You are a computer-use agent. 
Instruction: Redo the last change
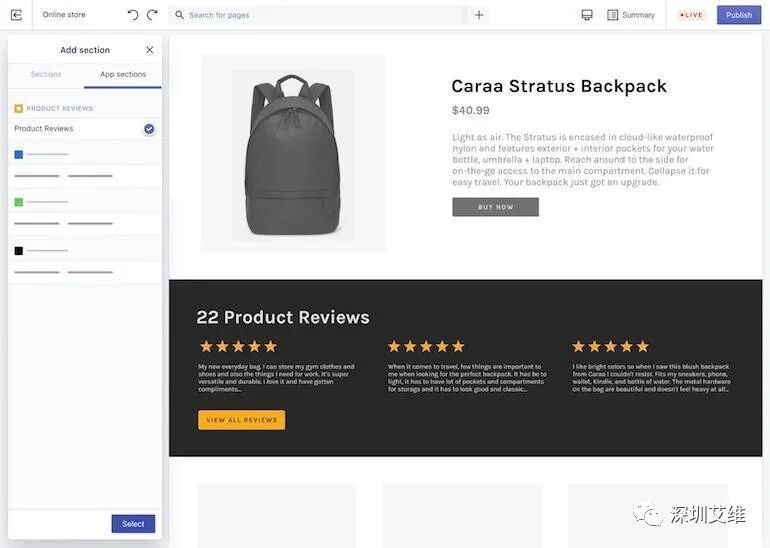pyautogui.click(x=152, y=15)
